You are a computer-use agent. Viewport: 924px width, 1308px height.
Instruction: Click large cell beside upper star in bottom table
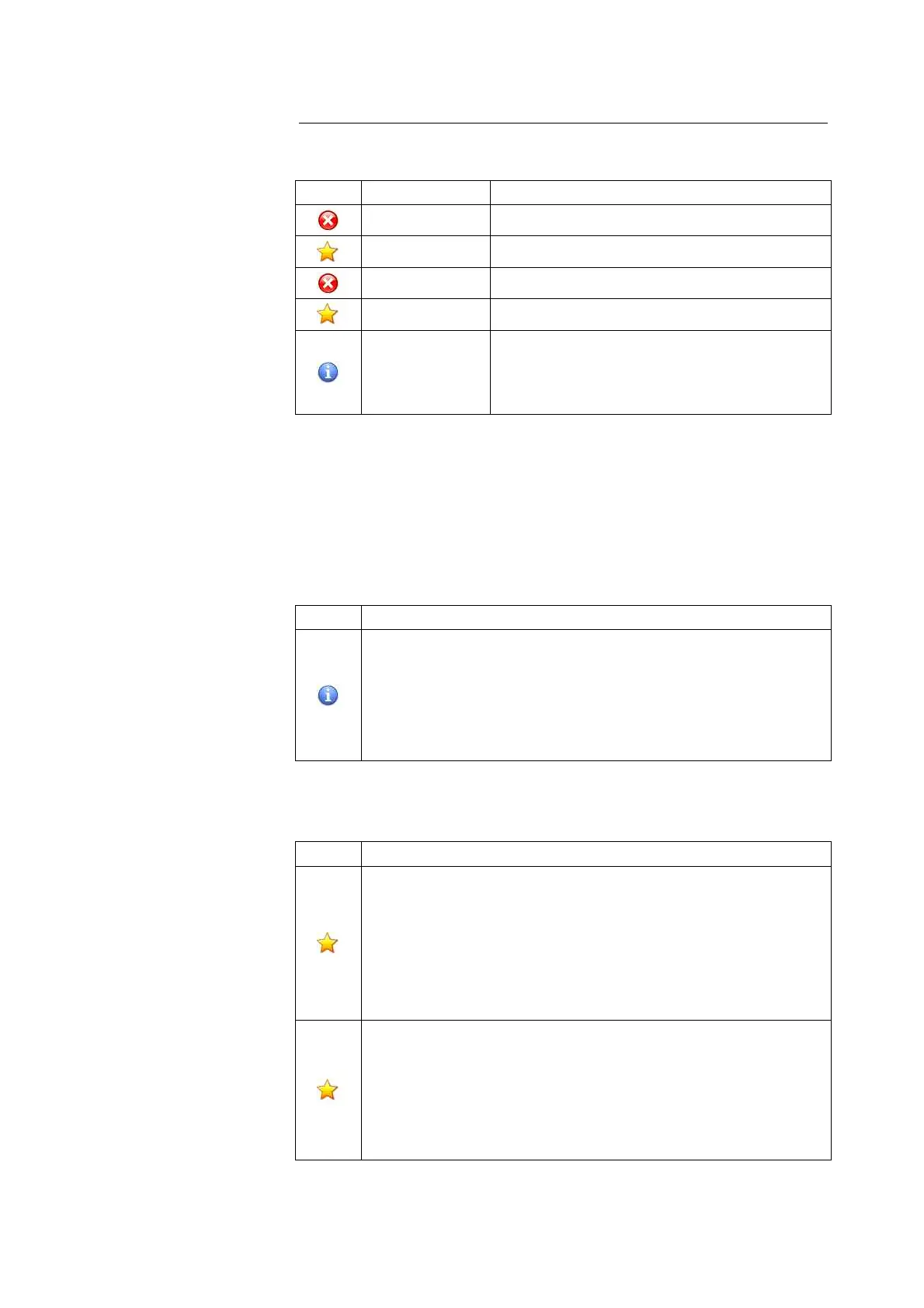pos(596,943)
